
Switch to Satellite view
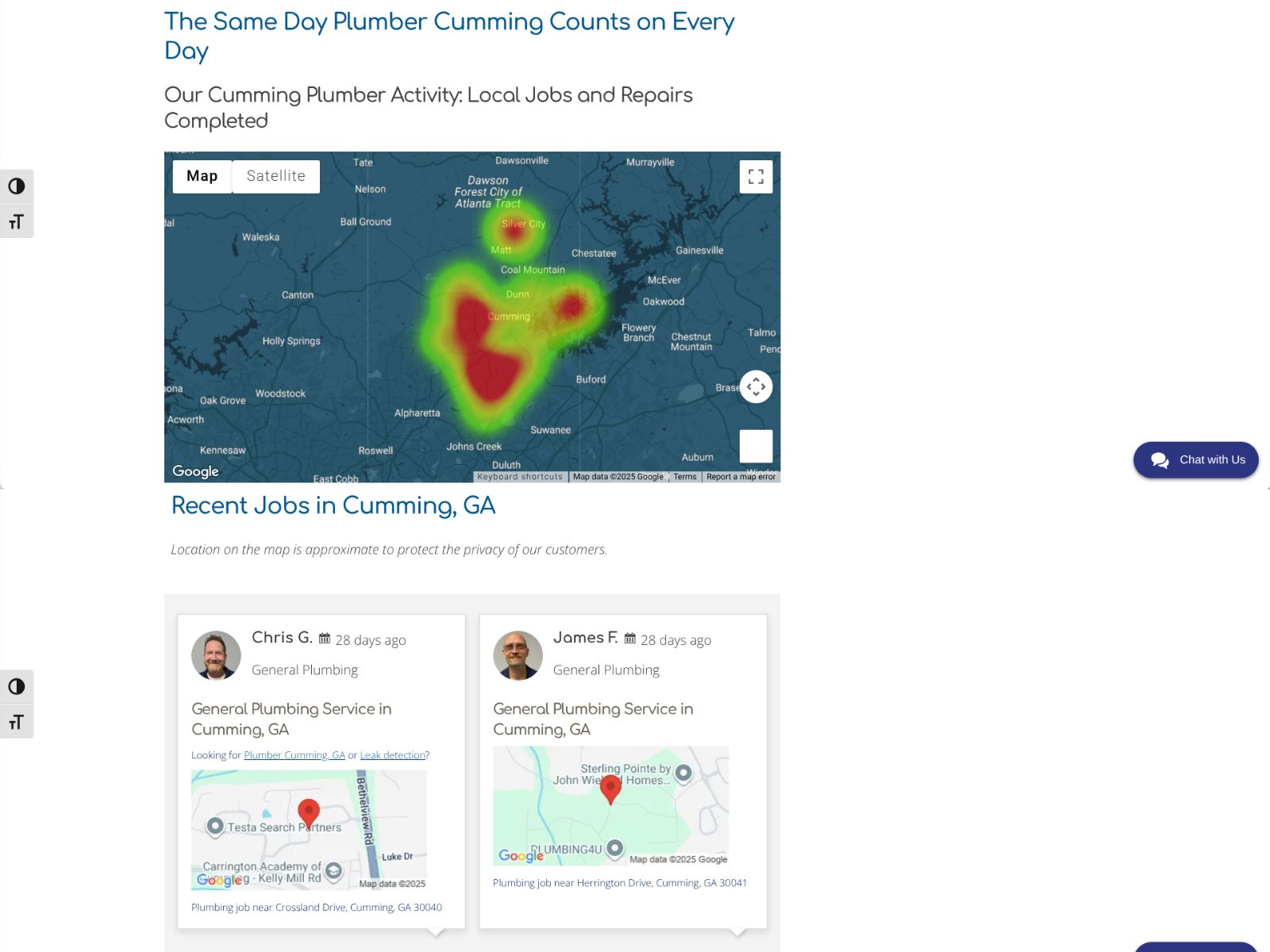click(275, 175)
